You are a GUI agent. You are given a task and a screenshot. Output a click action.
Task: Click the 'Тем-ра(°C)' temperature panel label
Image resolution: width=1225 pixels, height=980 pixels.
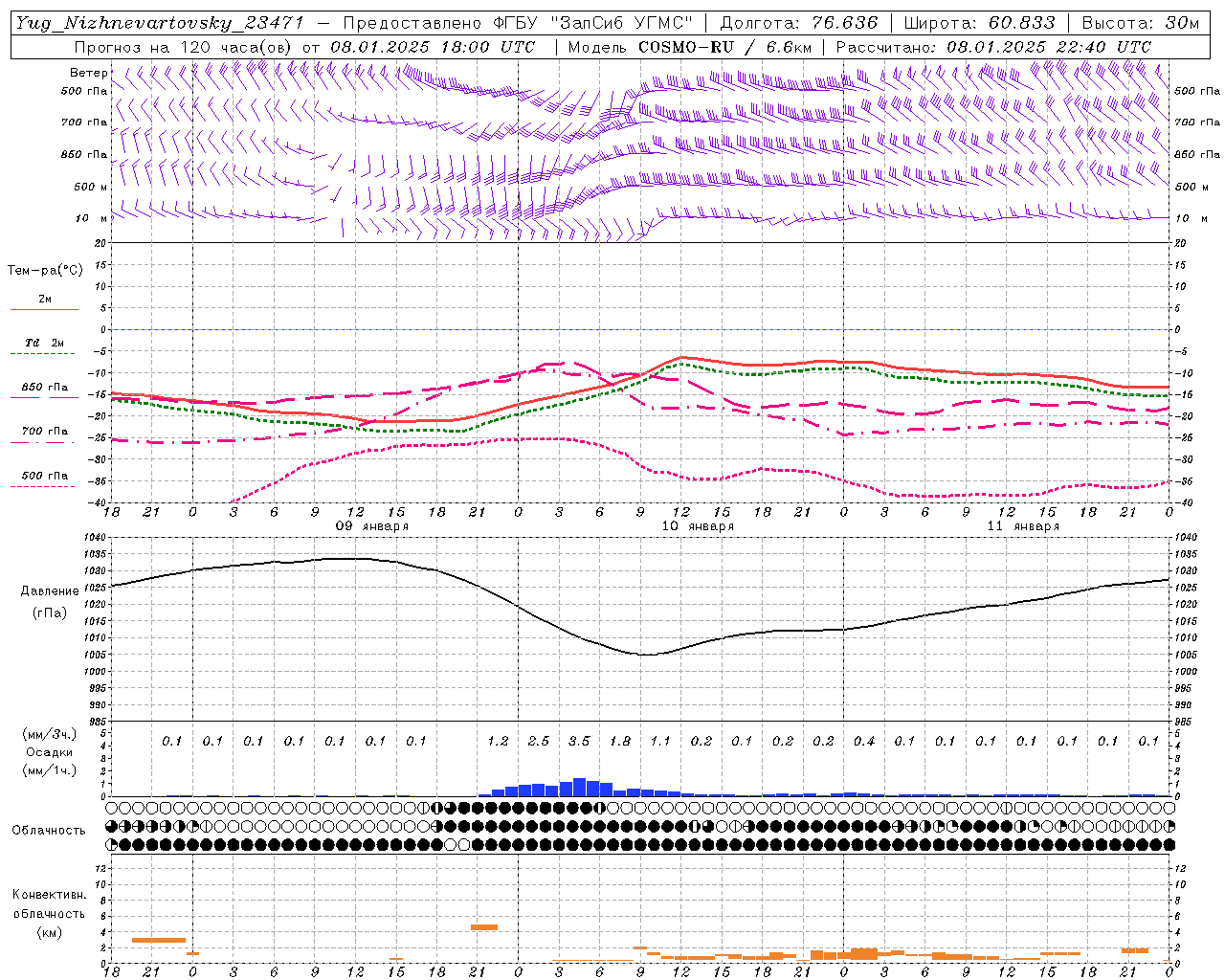(45, 271)
